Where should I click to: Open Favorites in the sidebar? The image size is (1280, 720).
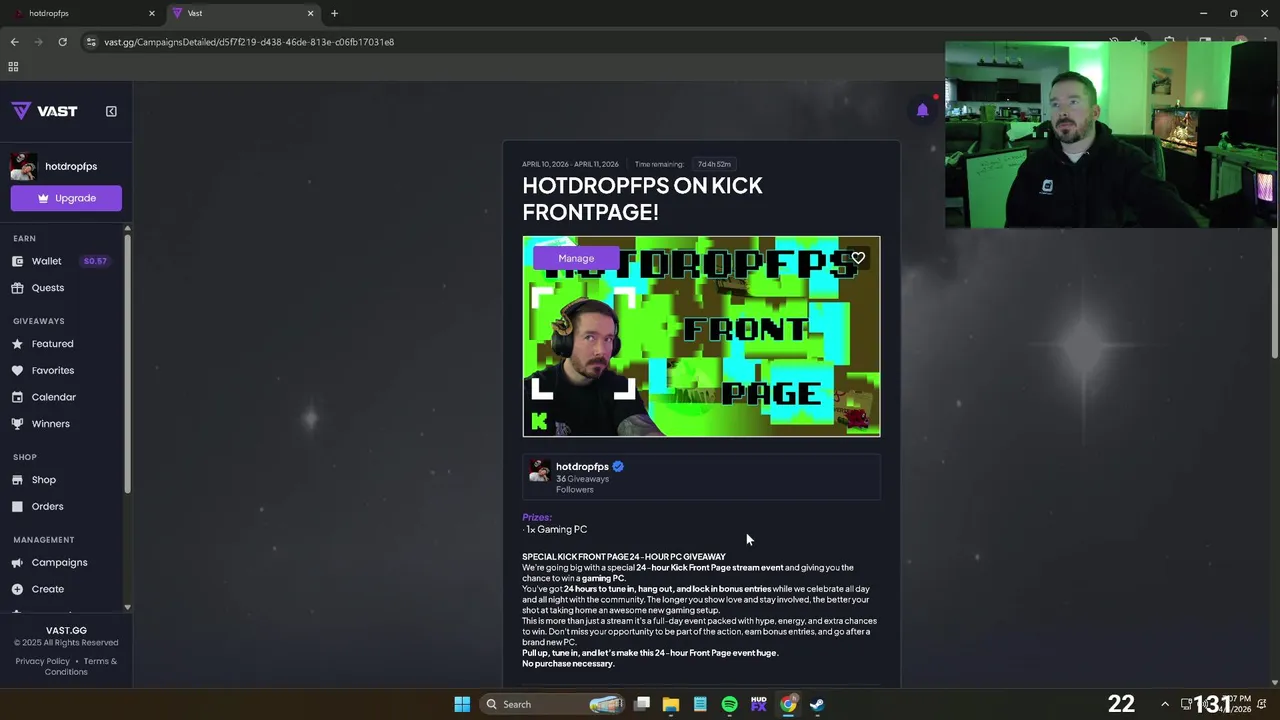pyautogui.click(x=52, y=371)
